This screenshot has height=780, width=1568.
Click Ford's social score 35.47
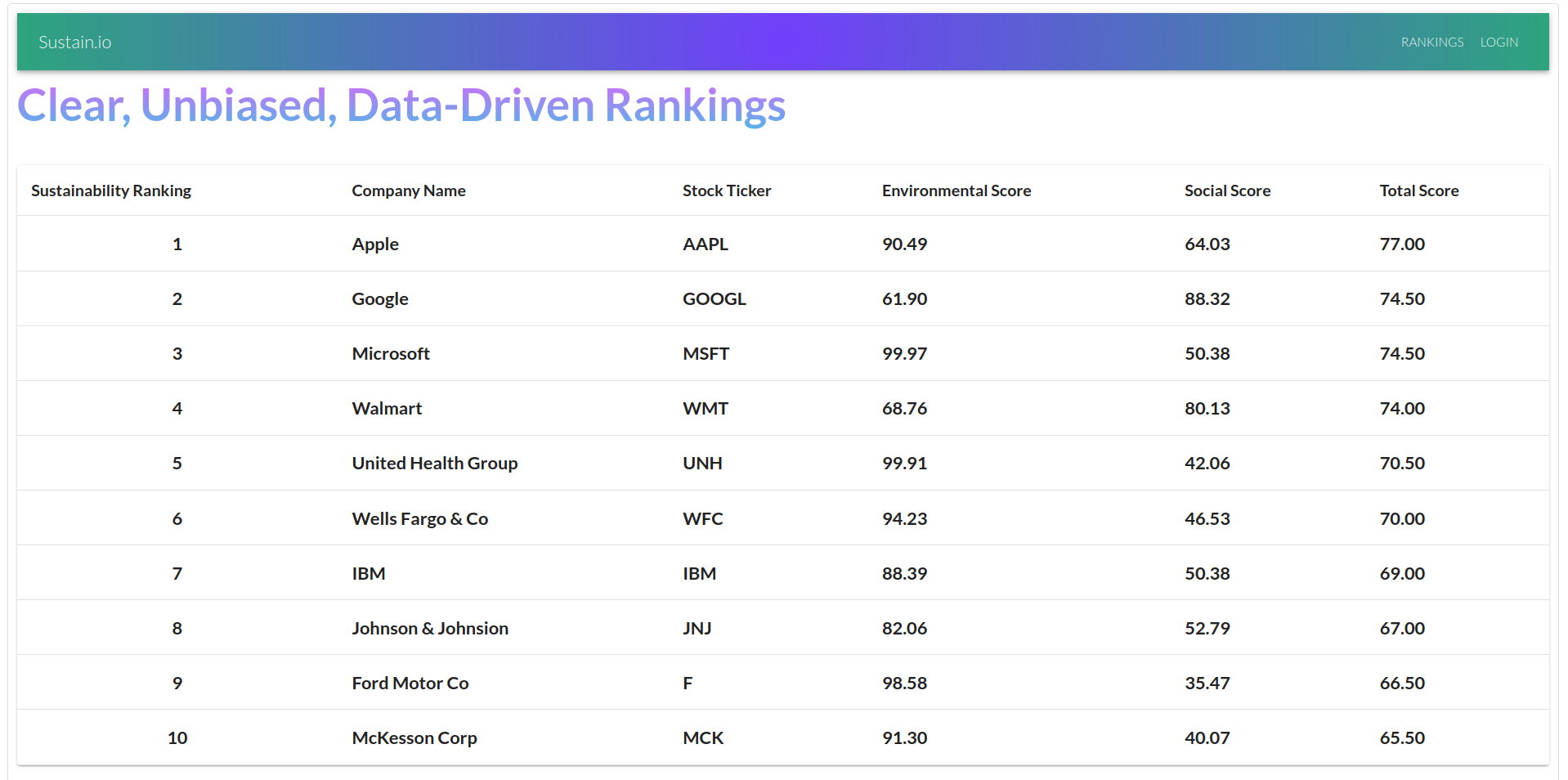point(1207,684)
